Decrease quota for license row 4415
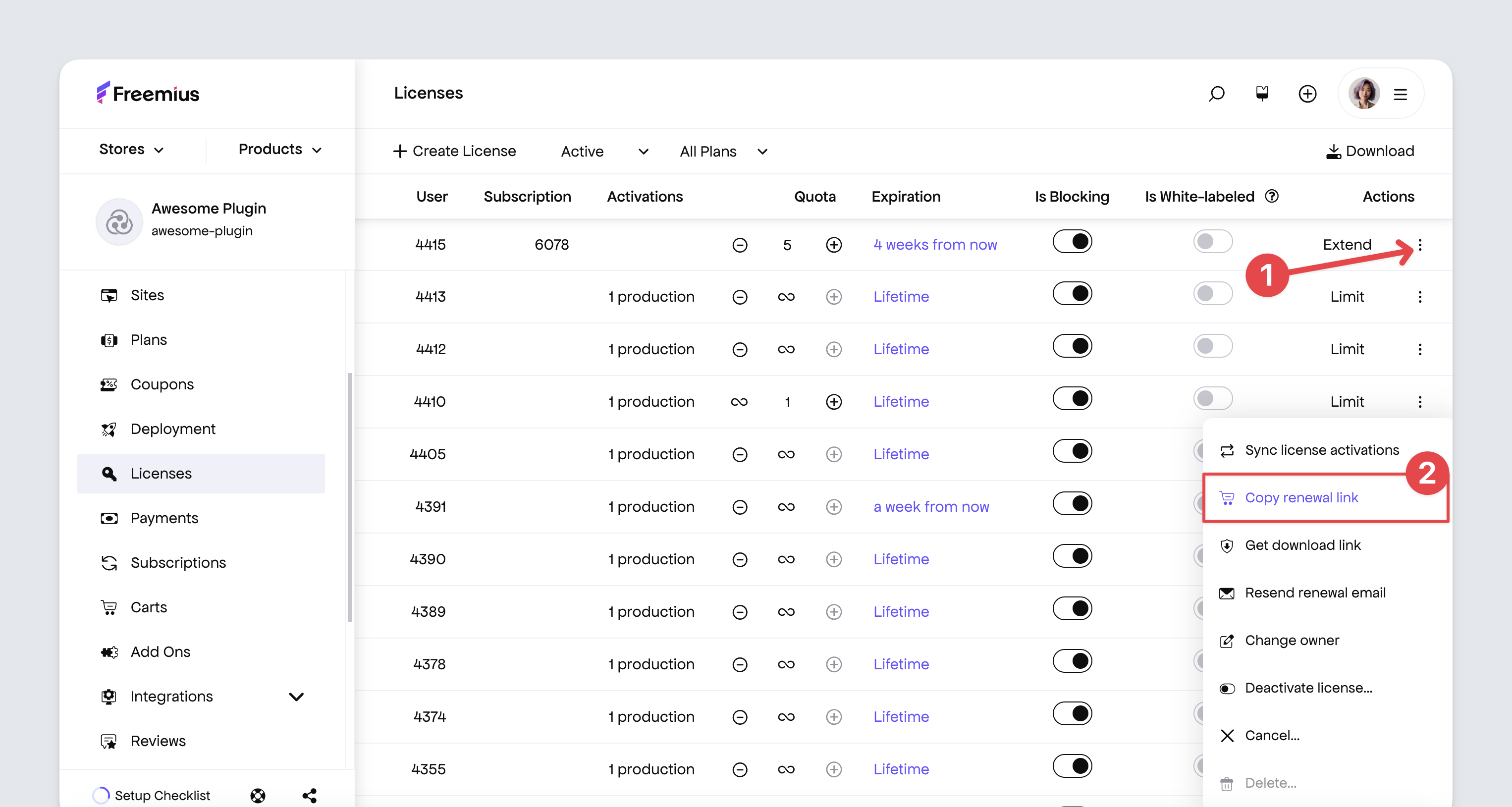 point(740,245)
